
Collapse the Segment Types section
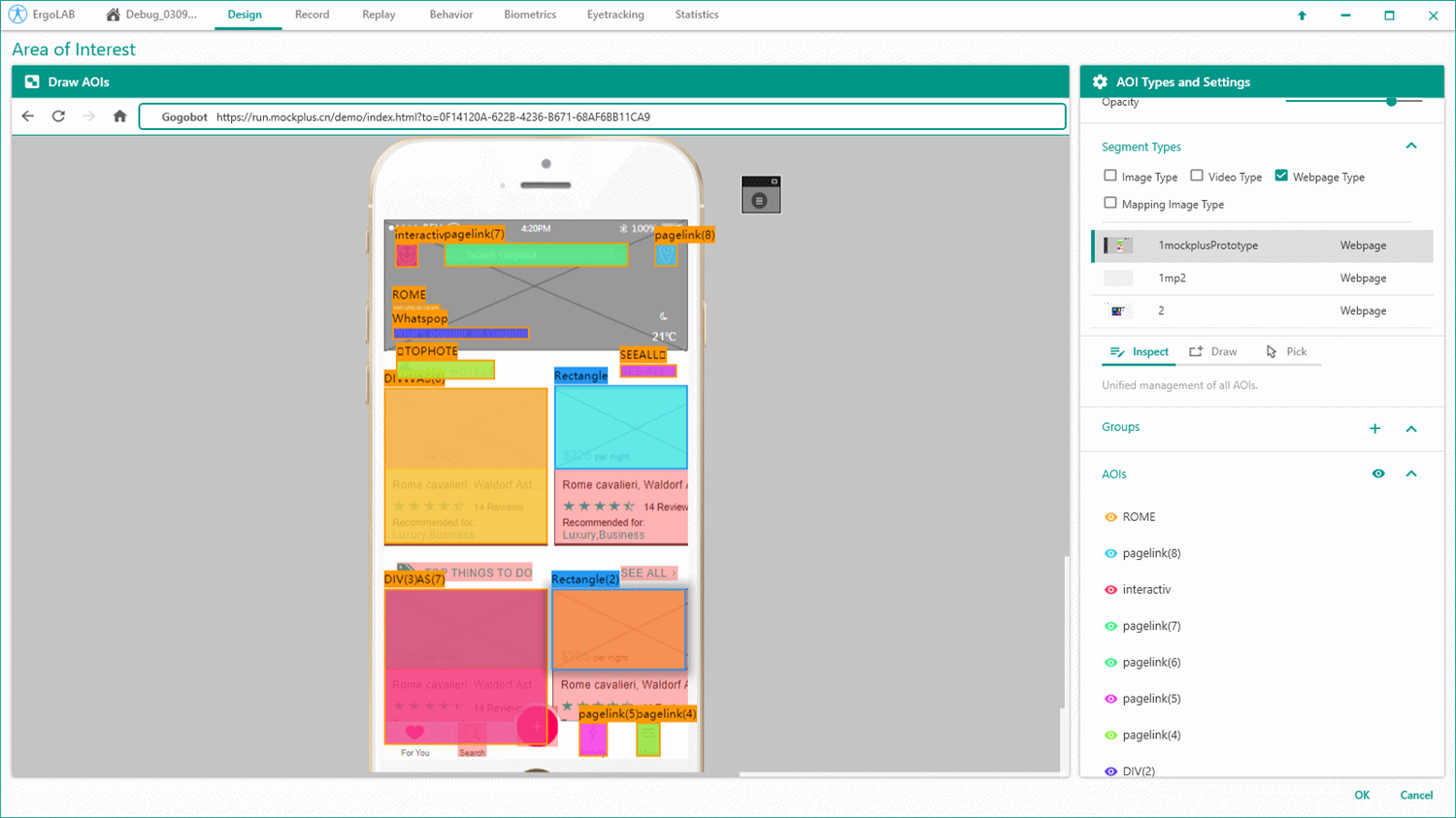(1411, 147)
